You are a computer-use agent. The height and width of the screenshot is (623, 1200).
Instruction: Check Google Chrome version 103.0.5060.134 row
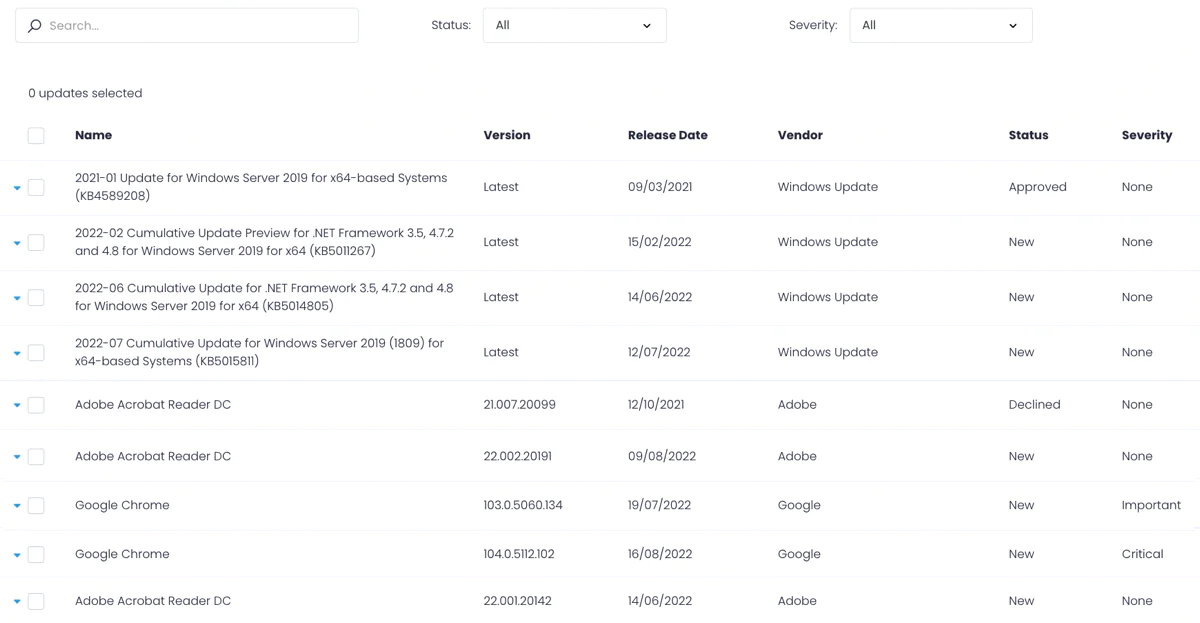36,505
